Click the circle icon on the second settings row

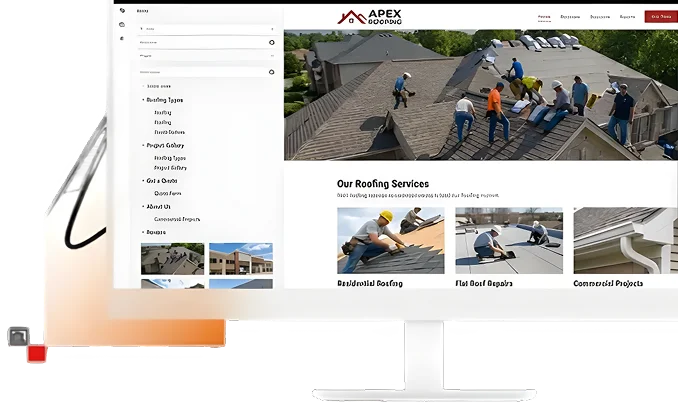[x=272, y=42]
